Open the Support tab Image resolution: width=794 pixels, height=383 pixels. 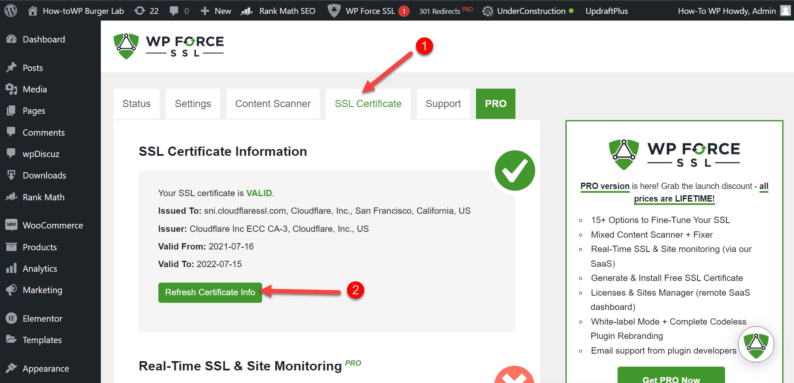click(x=443, y=104)
